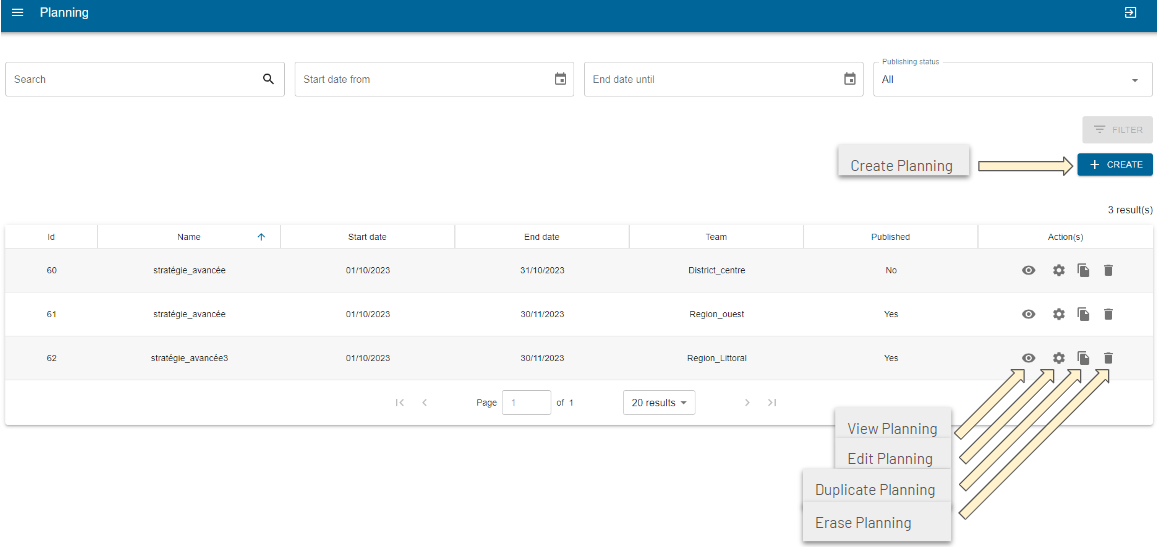Viewport: 1157px width, 547px height.
Task: Focus the Search input field
Action: click(x=145, y=79)
